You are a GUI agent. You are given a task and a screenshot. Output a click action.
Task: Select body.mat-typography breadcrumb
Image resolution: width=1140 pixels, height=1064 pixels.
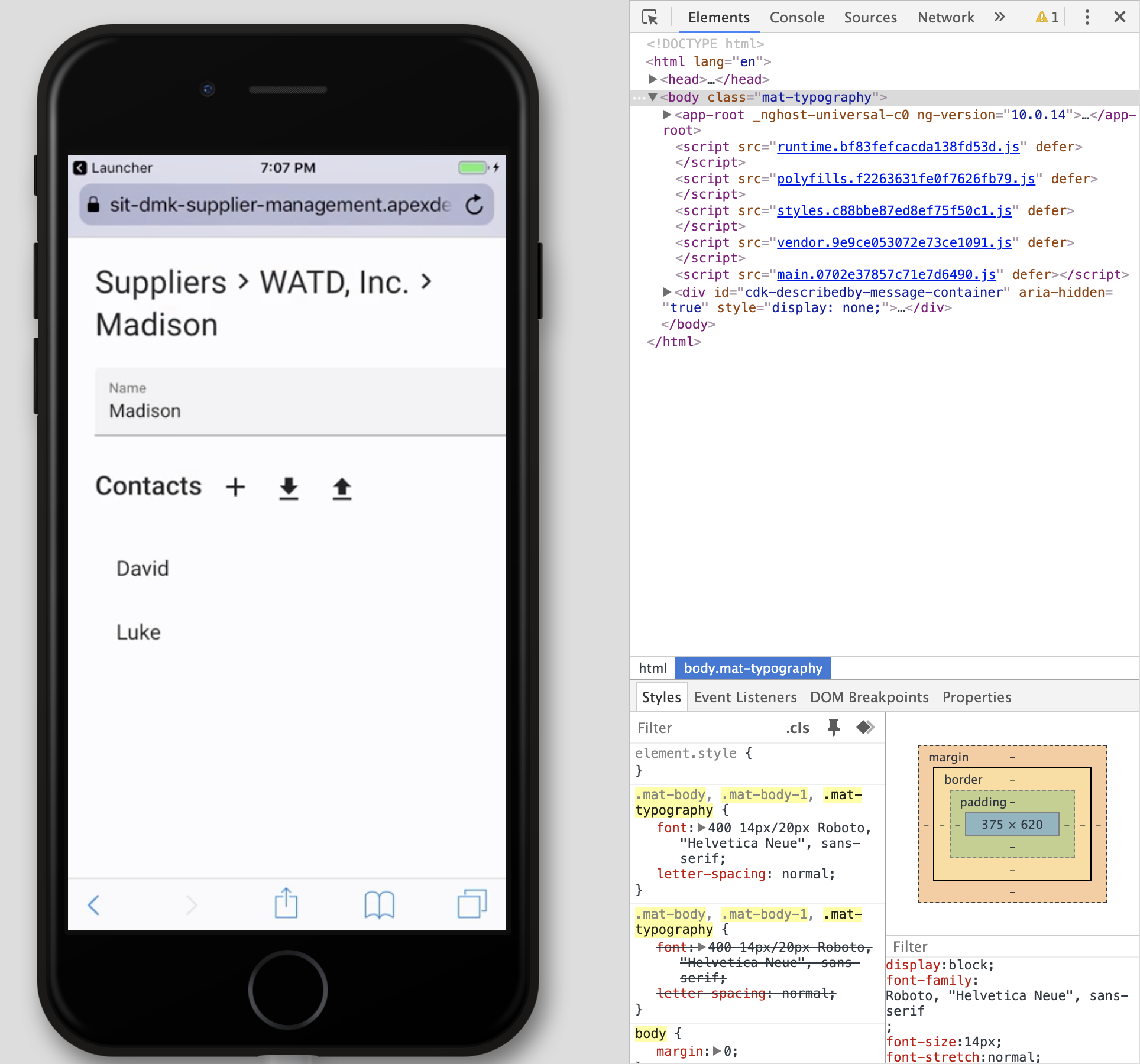[753, 668]
